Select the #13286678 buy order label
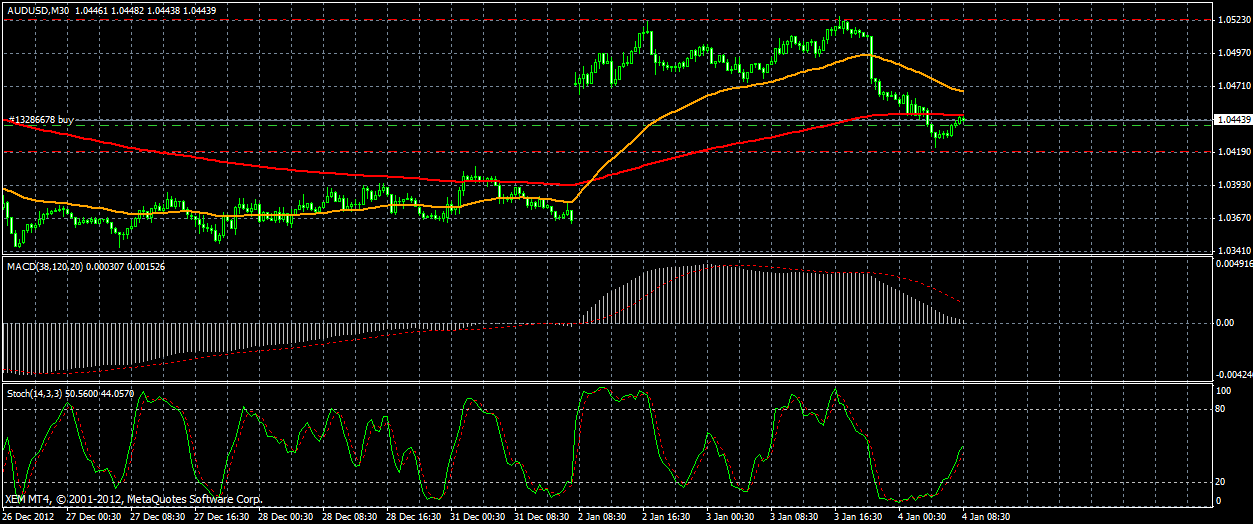 [41, 119]
